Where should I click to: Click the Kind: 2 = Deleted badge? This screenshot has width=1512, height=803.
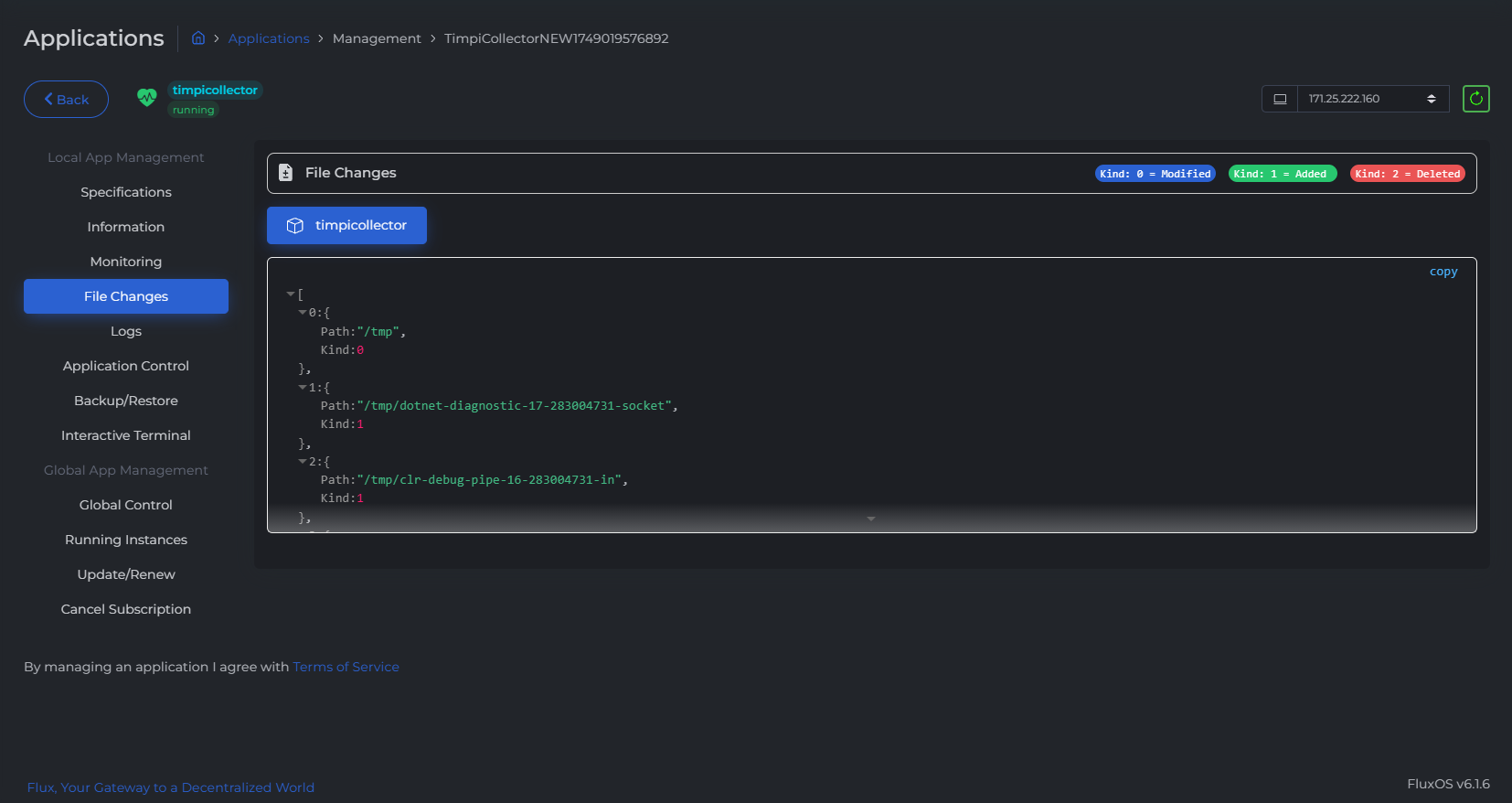click(1407, 174)
